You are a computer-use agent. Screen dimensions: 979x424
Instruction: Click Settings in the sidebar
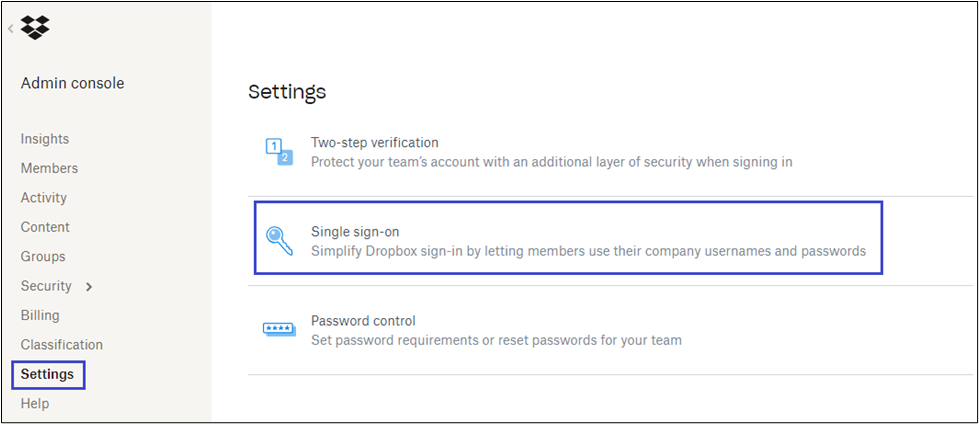(48, 374)
